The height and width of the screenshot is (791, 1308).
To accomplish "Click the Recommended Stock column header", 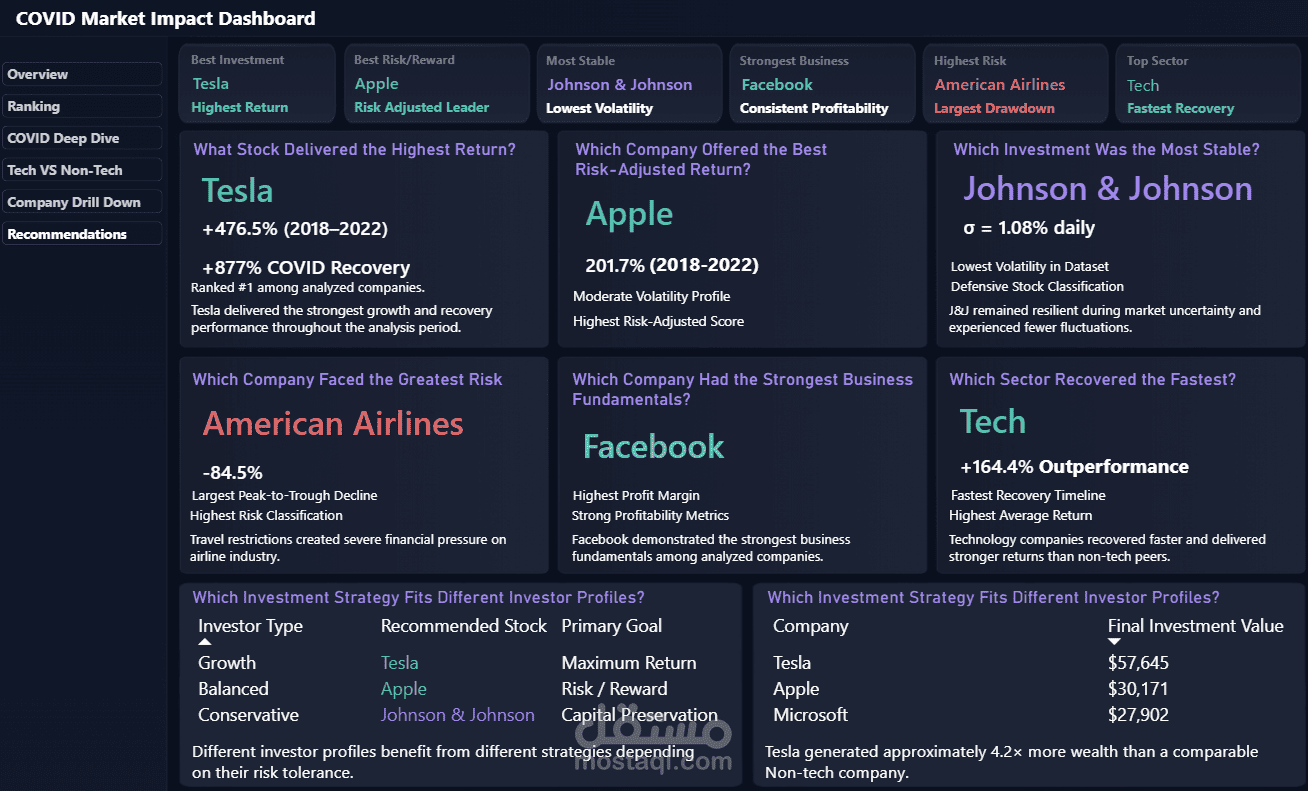I will coord(464,626).
